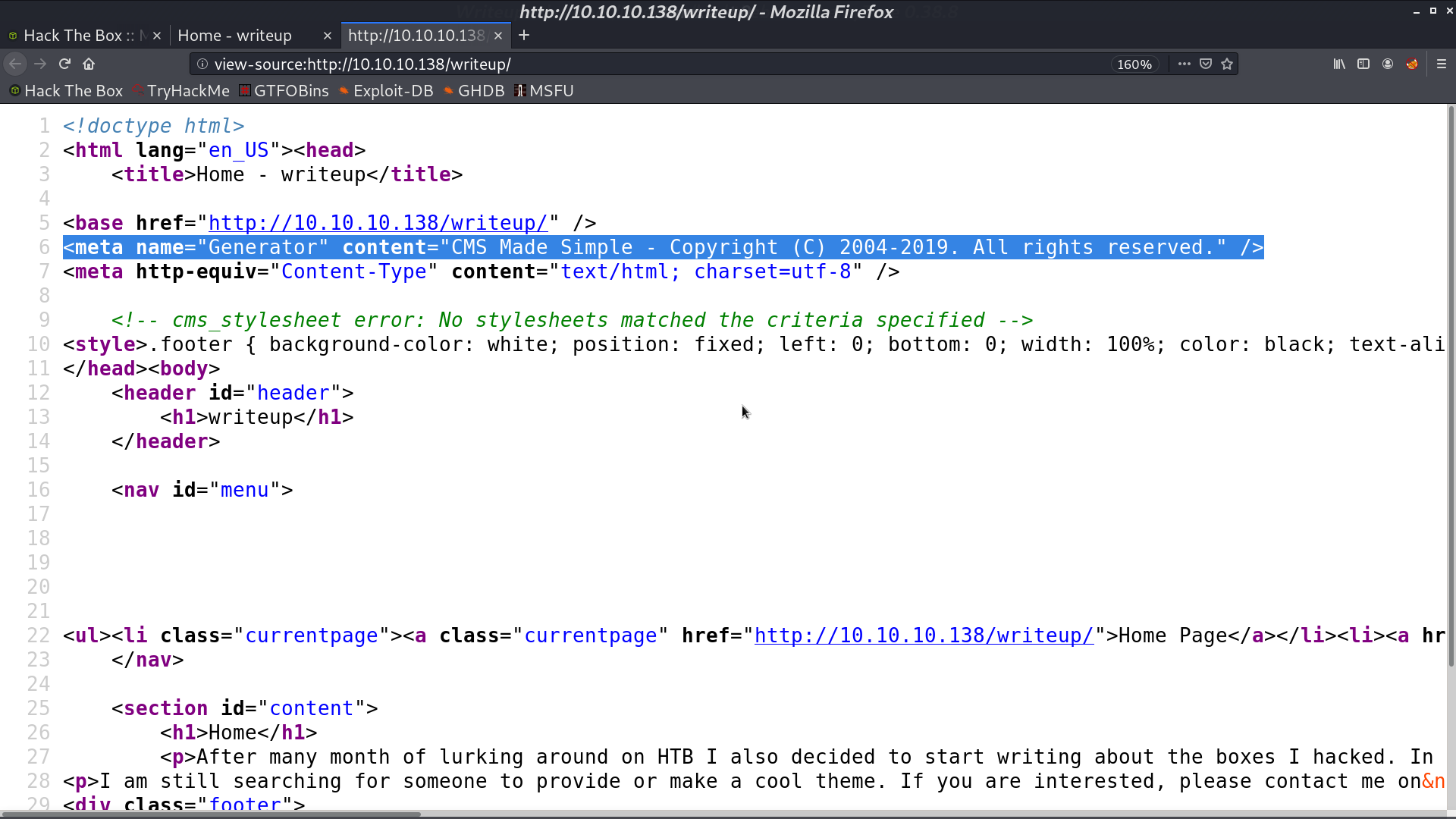Reload the current page
The width and height of the screenshot is (1456, 819).
coord(64,64)
